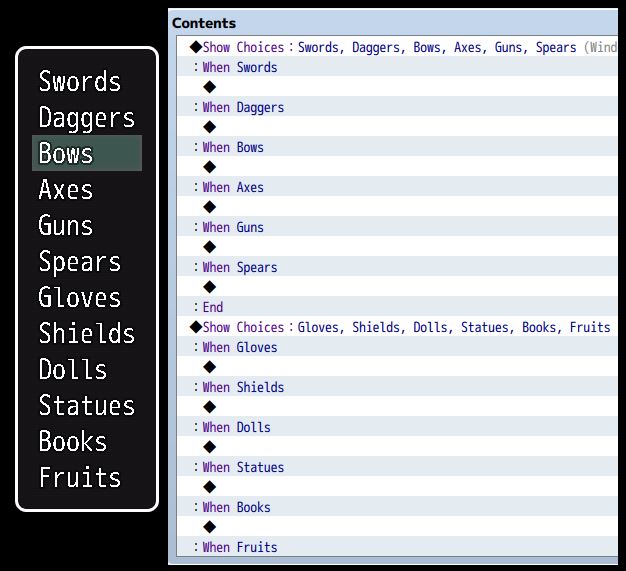Select Daggers in the choice window
Viewport: 626px width, 571px height.
click(x=87, y=117)
